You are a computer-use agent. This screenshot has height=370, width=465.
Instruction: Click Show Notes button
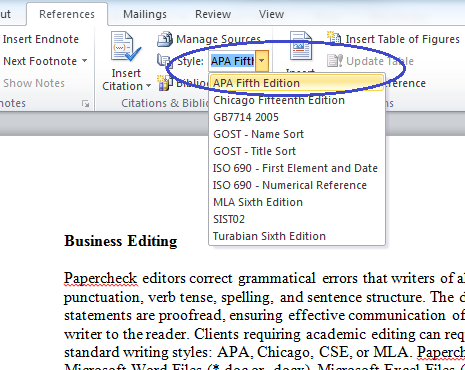(34, 83)
